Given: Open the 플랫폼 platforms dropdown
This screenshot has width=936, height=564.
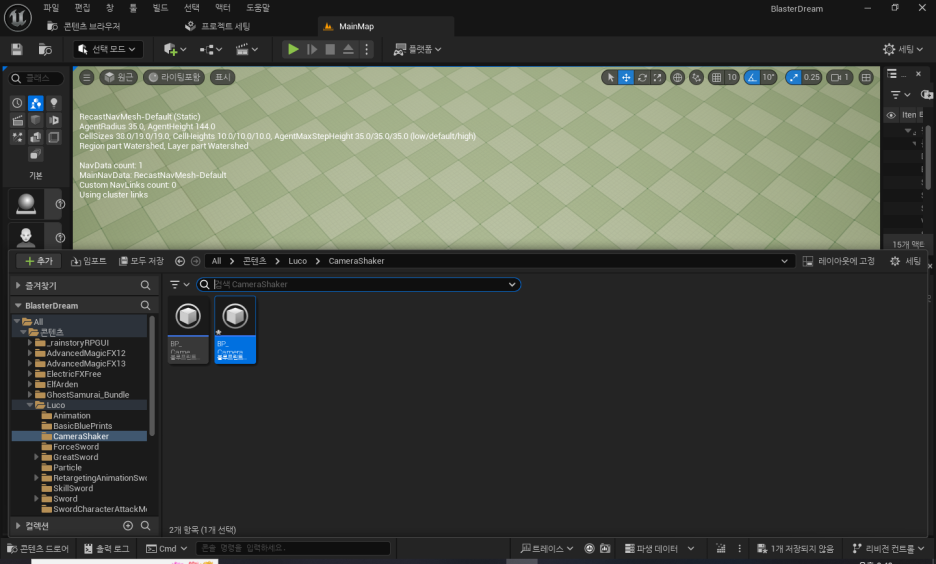Looking at the screenshot, I should (417, 49).
